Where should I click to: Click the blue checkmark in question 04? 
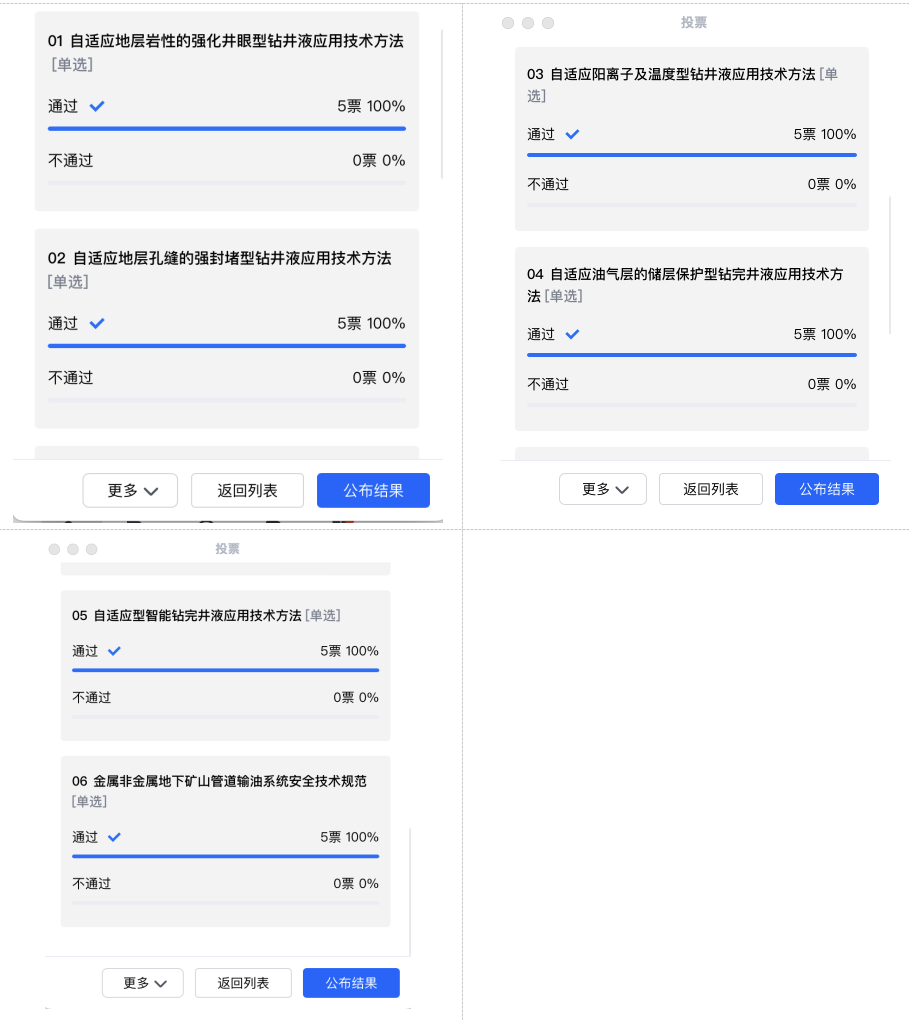pos(572,334)
